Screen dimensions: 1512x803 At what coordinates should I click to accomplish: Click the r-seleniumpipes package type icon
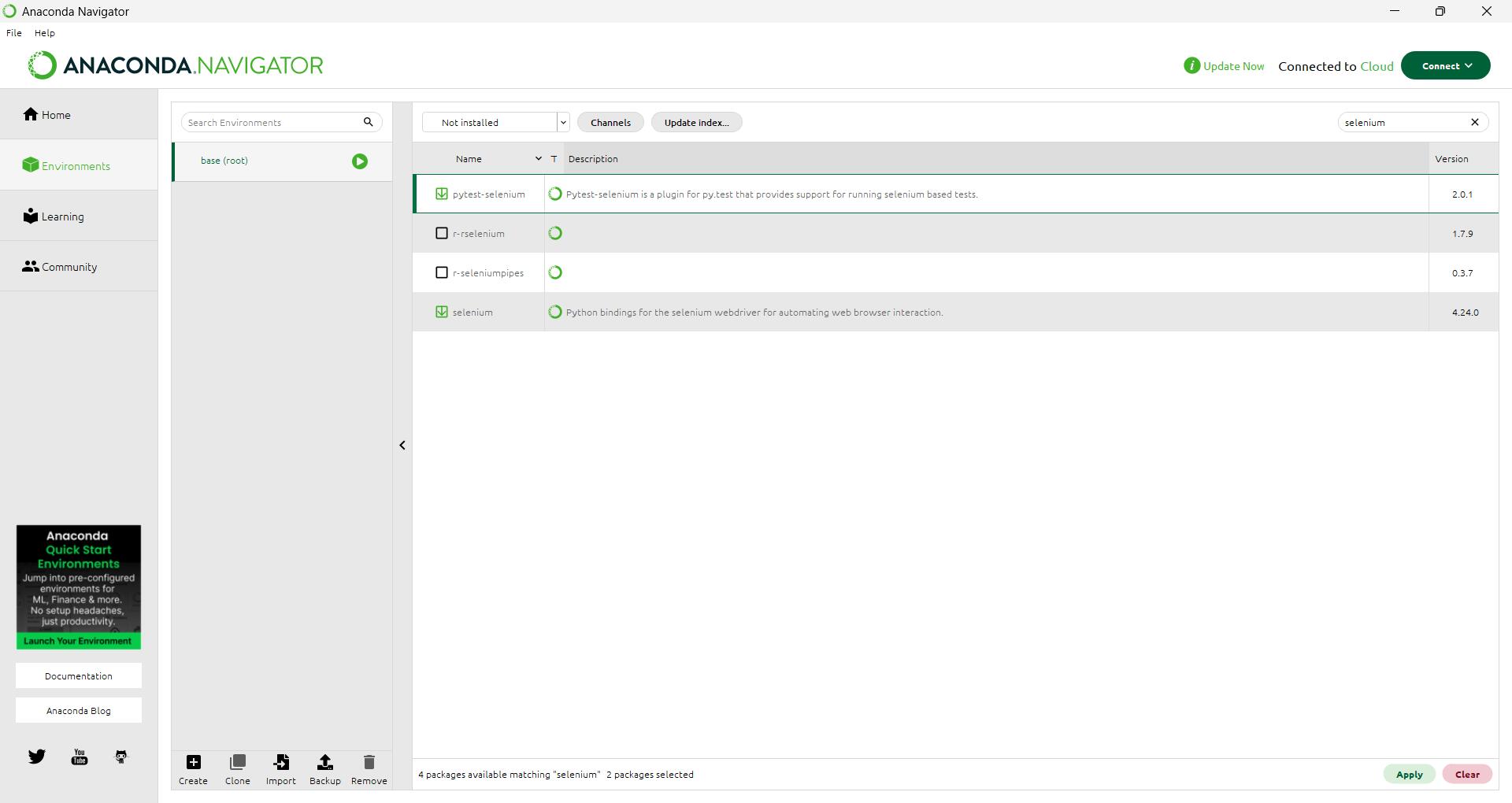[x=555, y=272]
